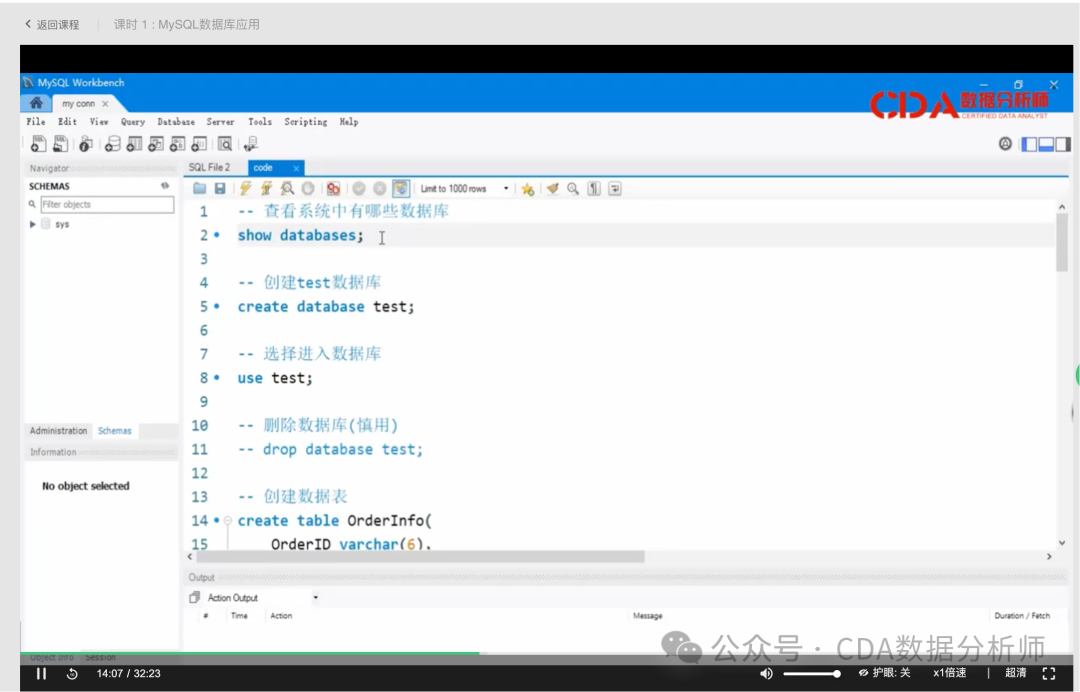Execute the script with the lightning bolt icon
This screenshot has height=692, width=1080.
pyautogui.click(x=245, y=188)
